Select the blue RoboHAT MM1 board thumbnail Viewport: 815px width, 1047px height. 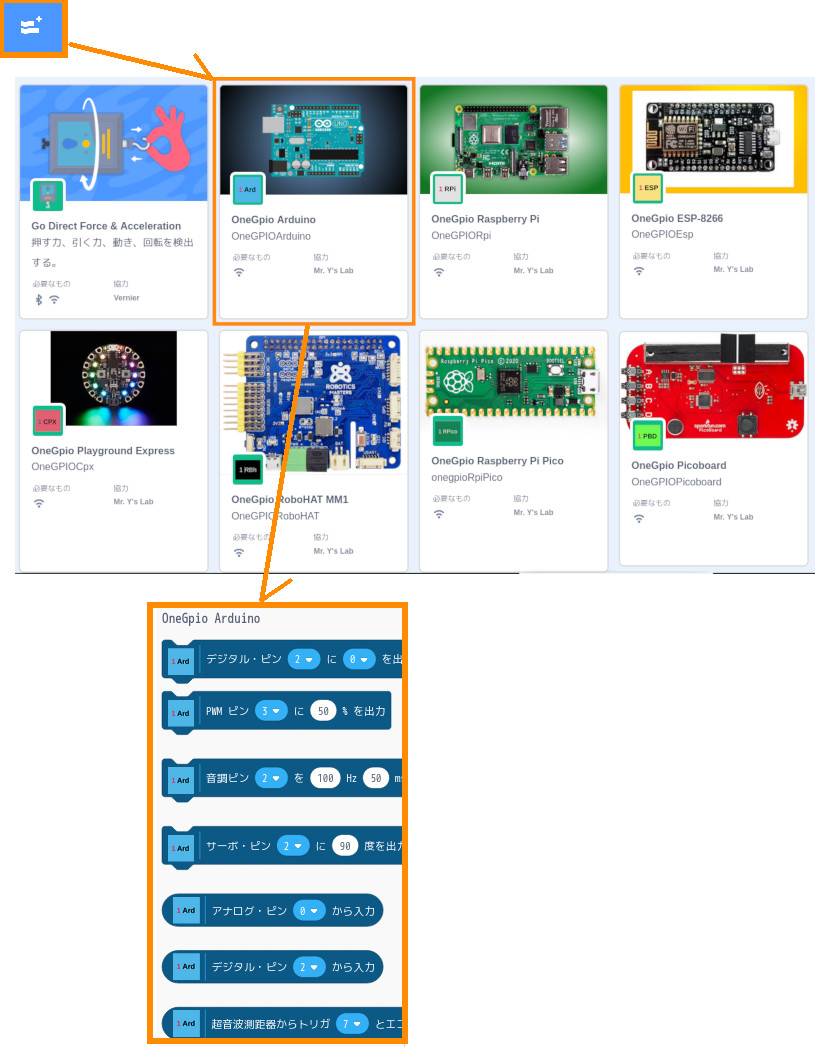[314, 403]
